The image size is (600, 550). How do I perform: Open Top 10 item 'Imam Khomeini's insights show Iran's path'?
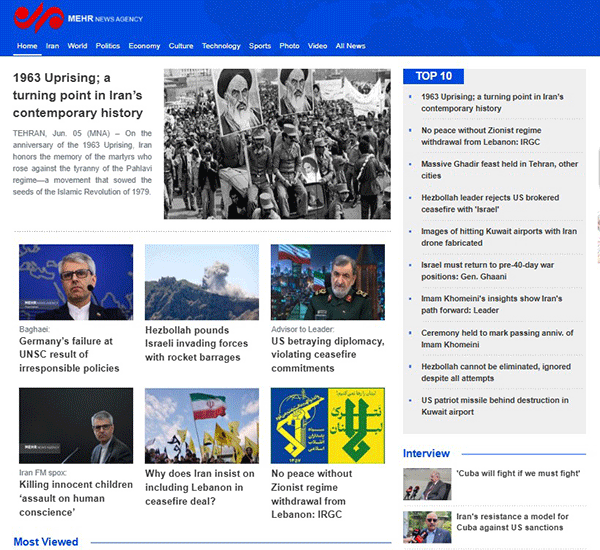[492, 304]
